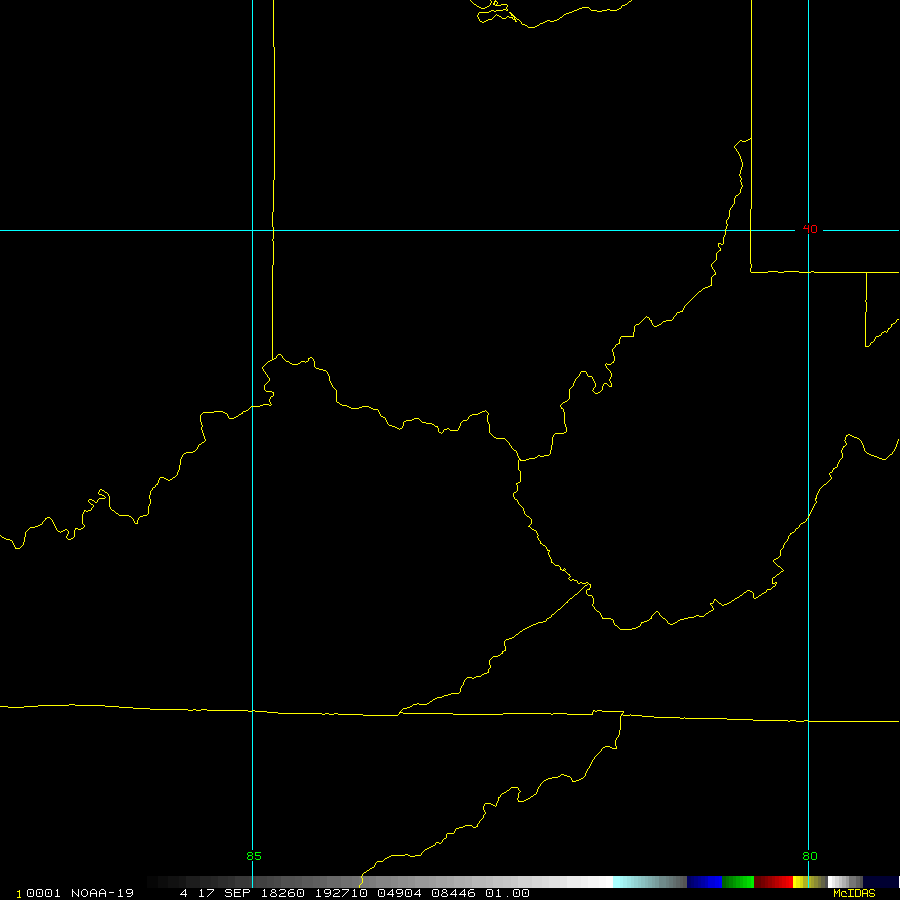The image size is (900, 900).
Task: Select the green segment of color bar
Action: click(738, 882)
